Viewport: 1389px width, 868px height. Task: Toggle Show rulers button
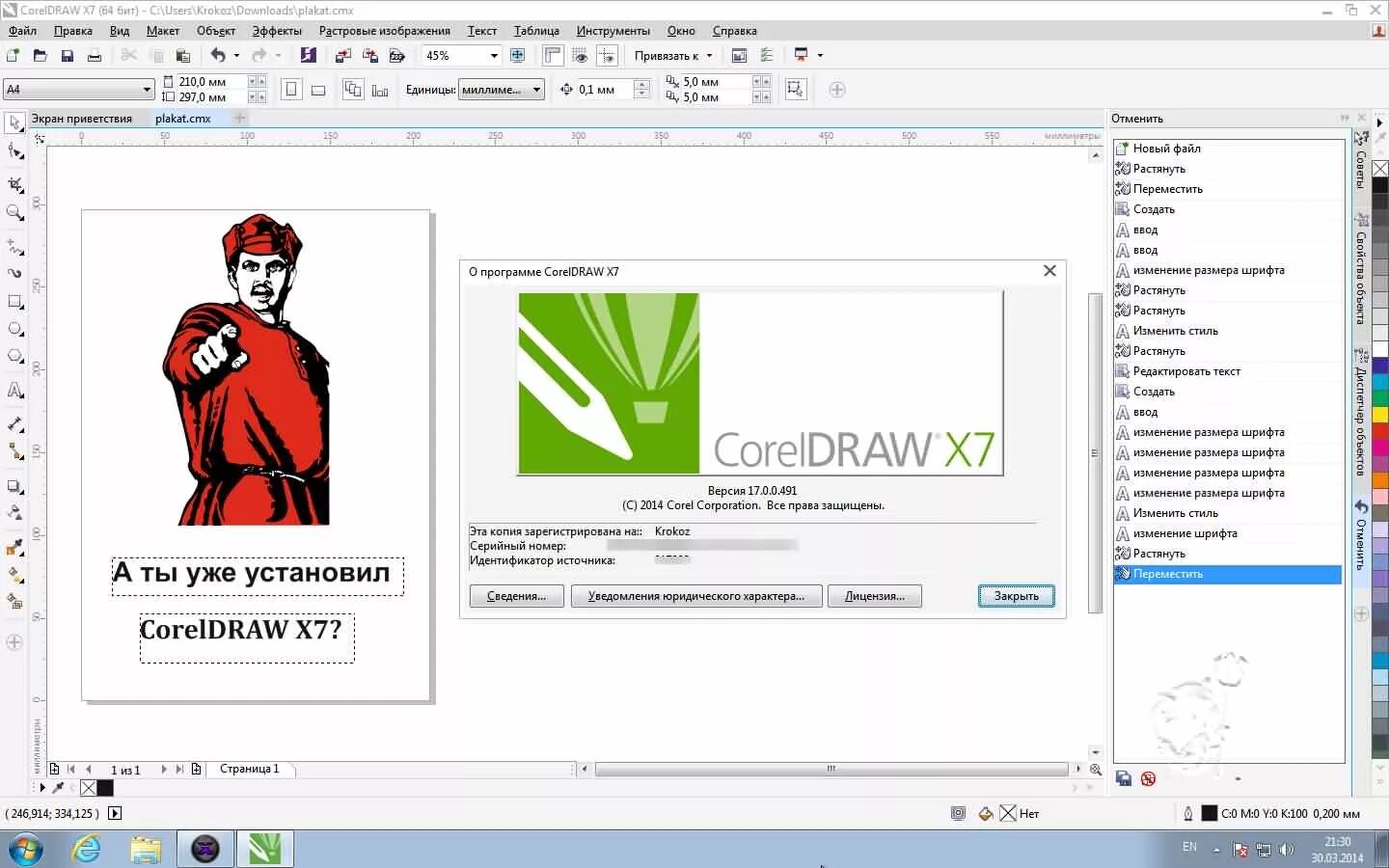553,55
